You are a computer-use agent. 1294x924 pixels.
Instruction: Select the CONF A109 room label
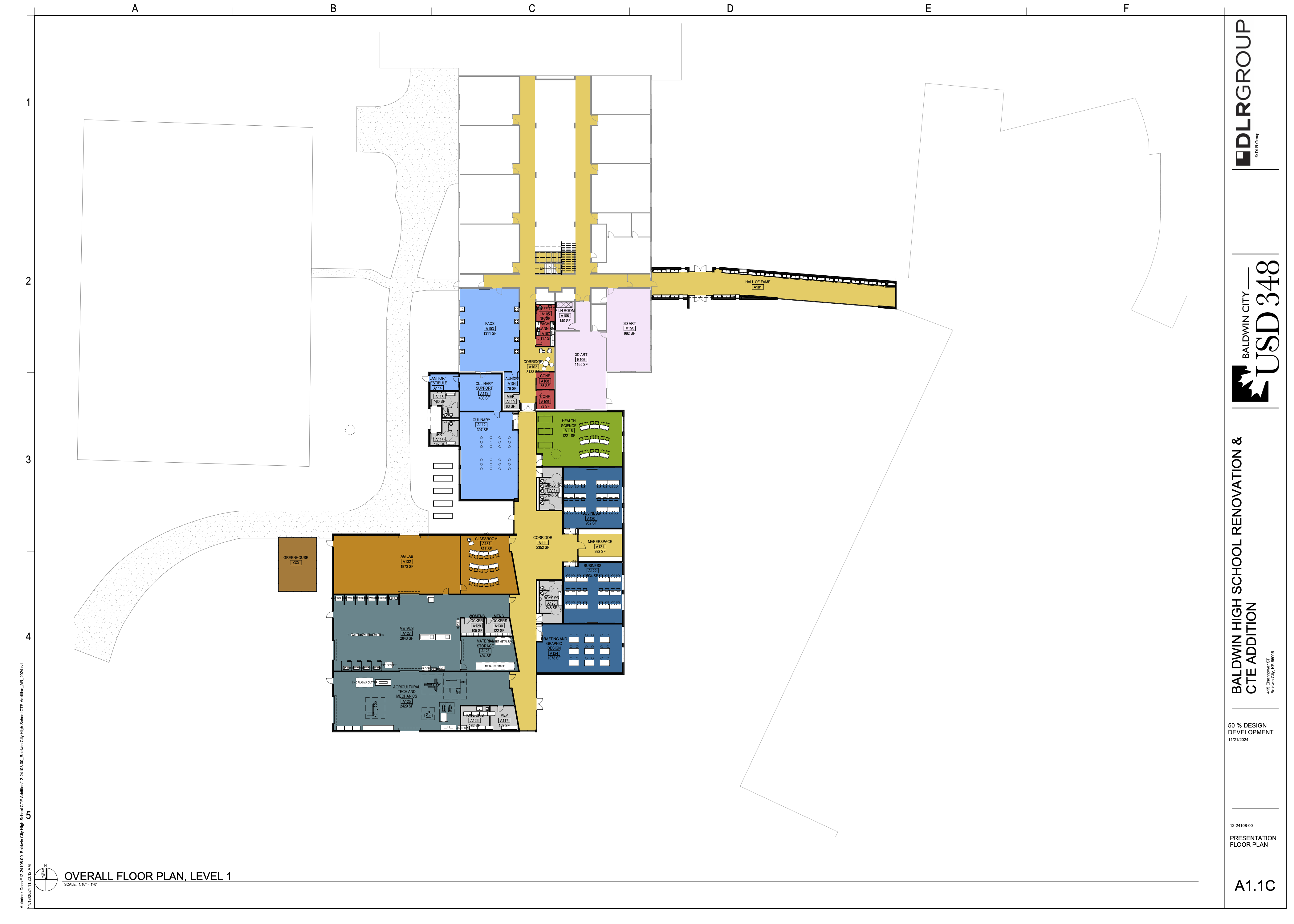pyautogui.click(x=545, y=402)
